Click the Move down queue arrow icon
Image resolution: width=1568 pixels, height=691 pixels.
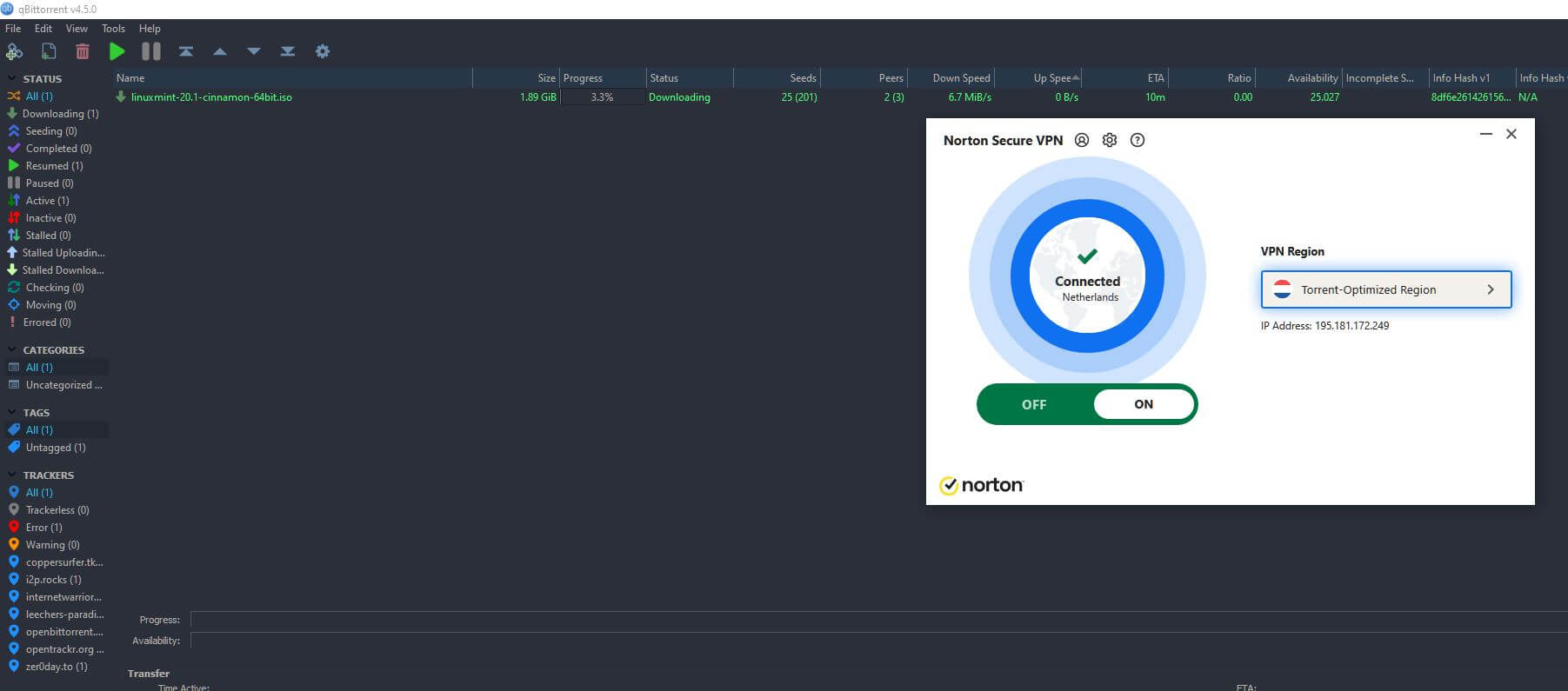click(254, 52)
